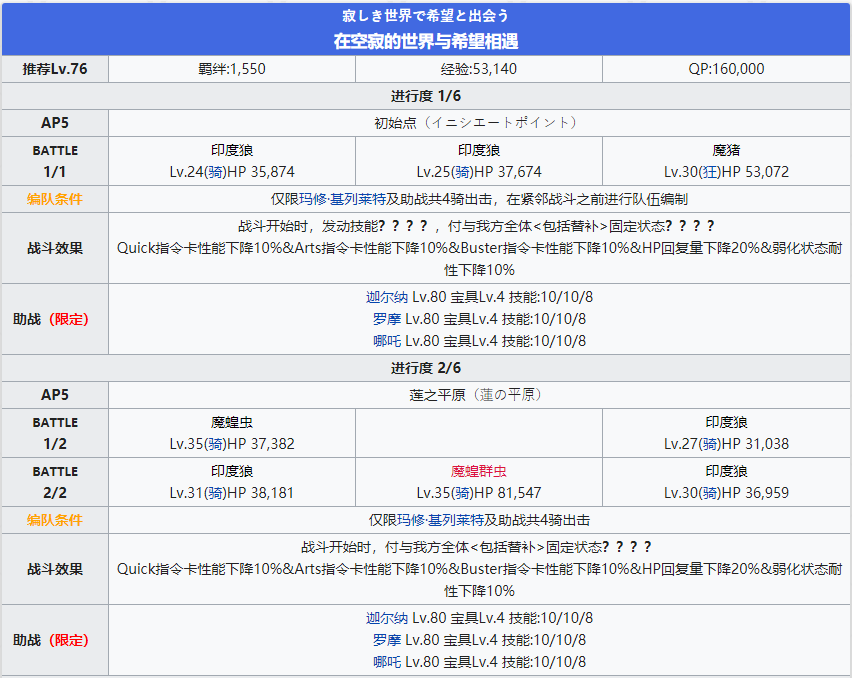Viewport: 852px width, 678px height.
Task: Click the 骑 class link for Lv.24 印度狼
Action: pos(215,172)
